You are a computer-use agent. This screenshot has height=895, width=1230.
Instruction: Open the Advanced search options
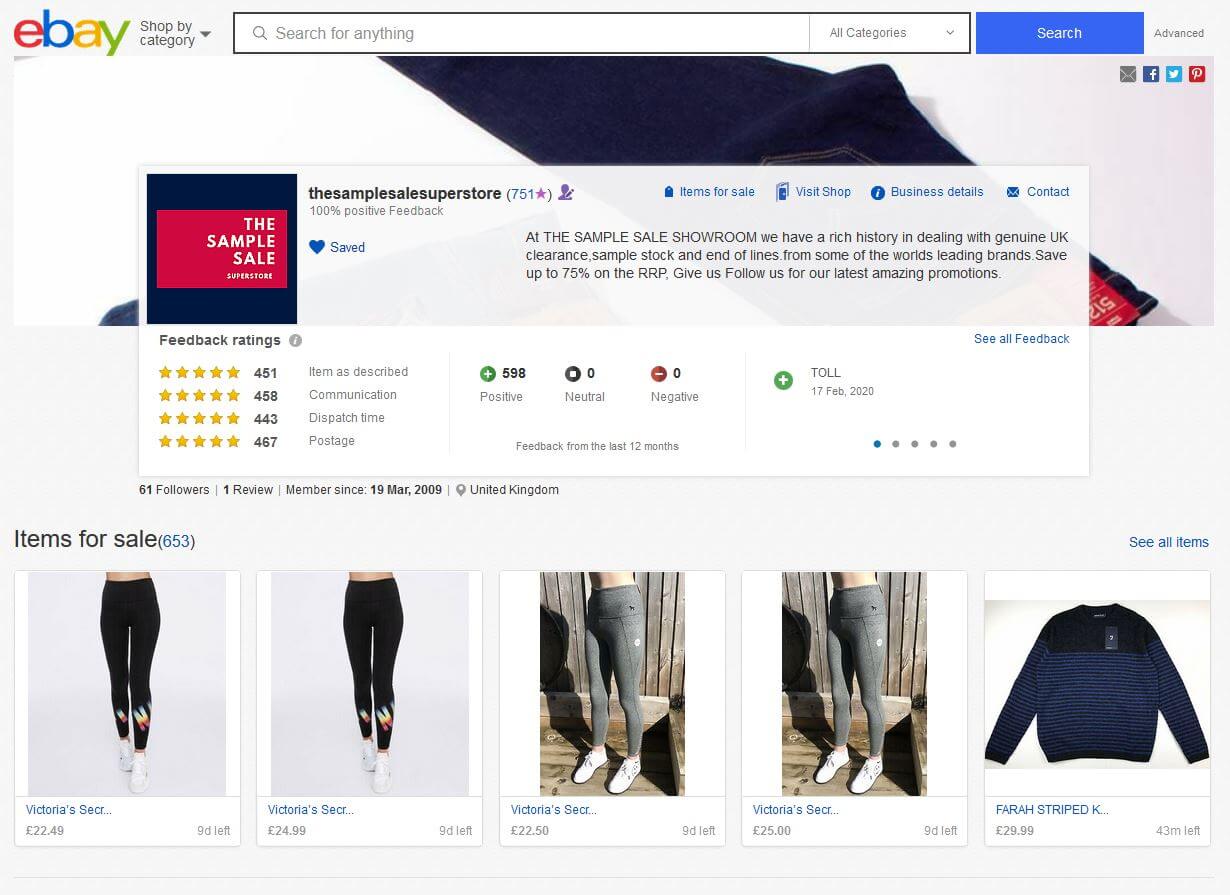(1179, 33)
